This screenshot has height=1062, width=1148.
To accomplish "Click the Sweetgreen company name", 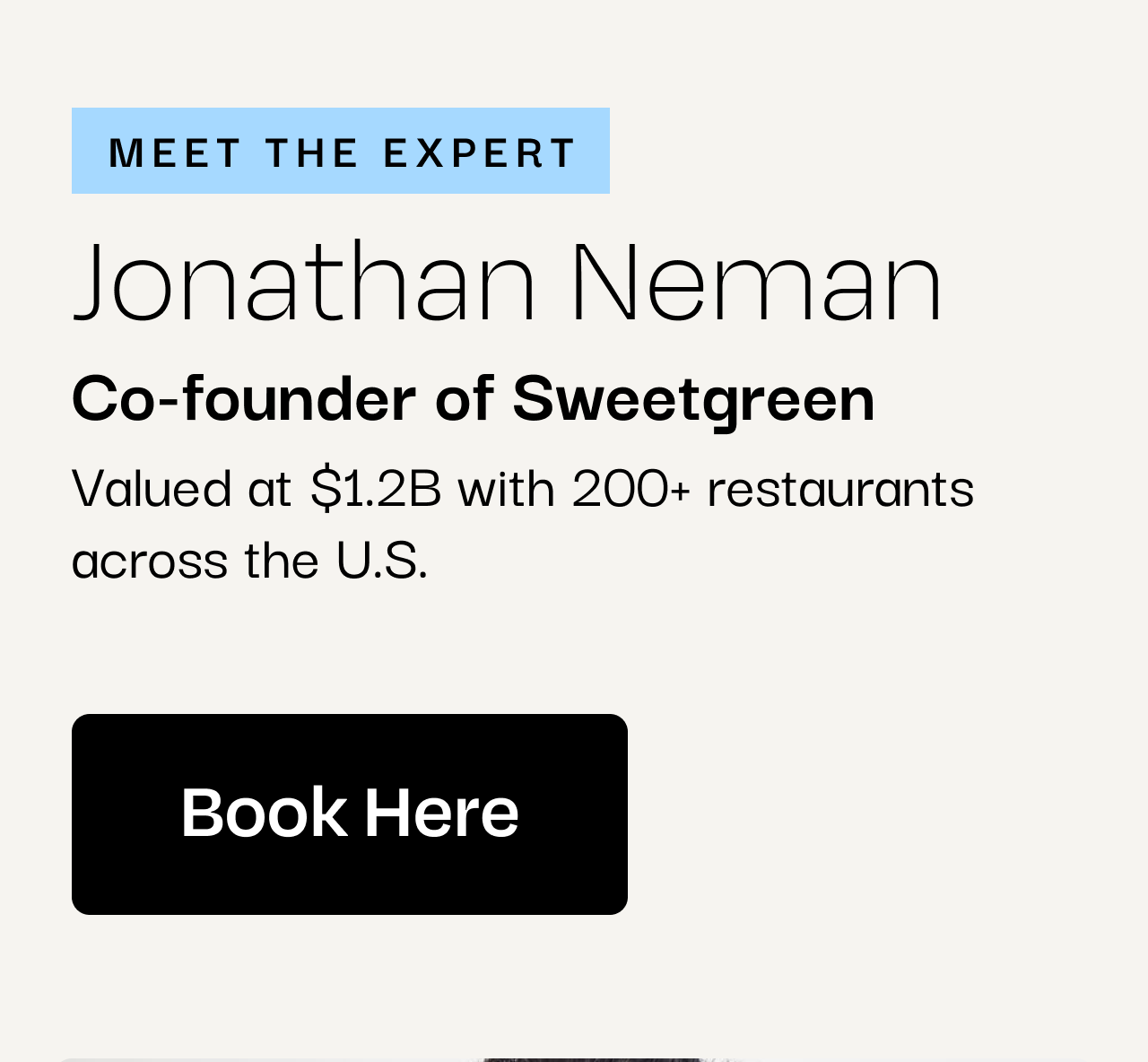I will [693, 398].
